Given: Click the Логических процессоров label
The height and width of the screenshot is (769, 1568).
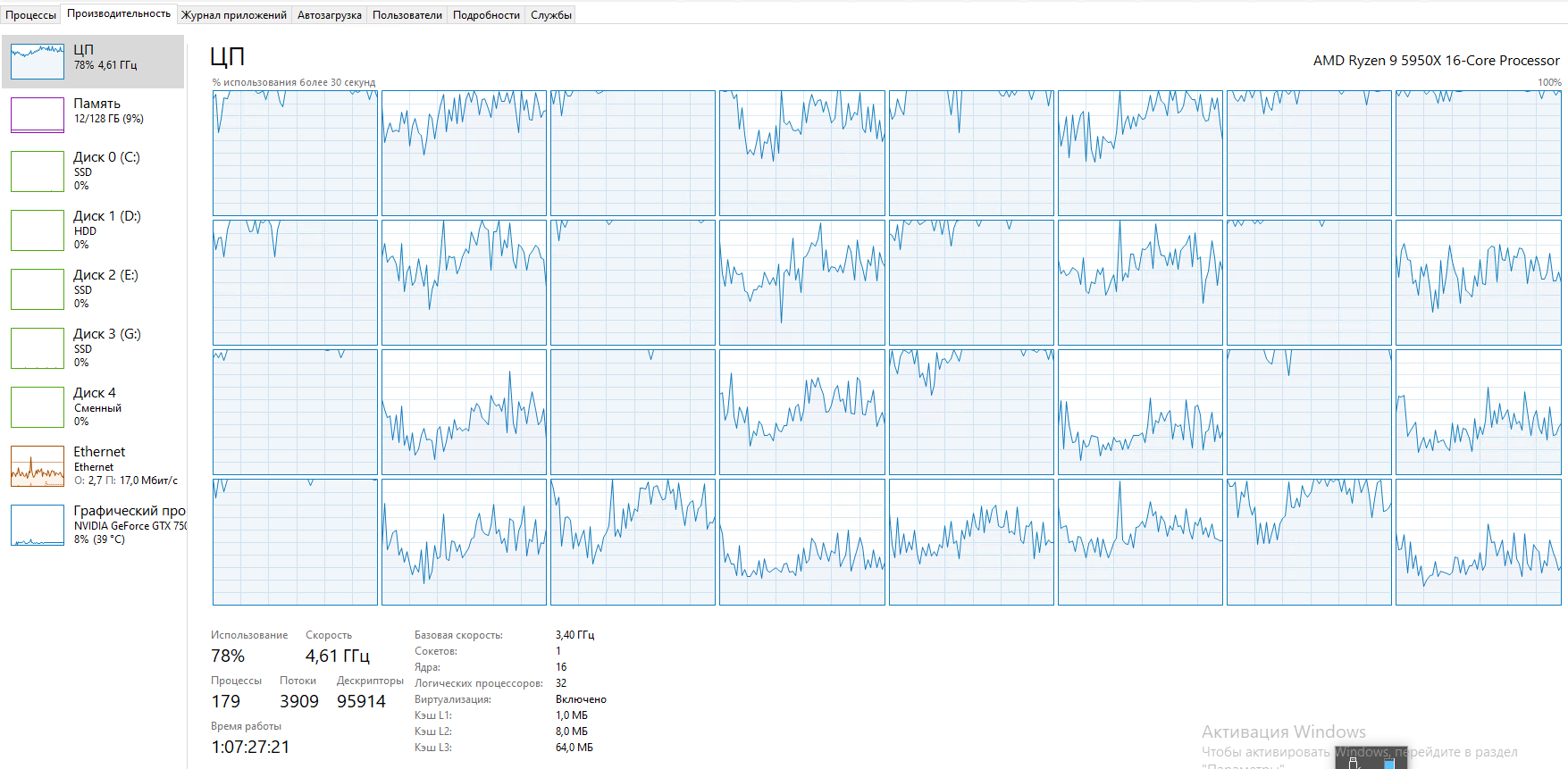Looking at the screenshot, I should point(479,683).
